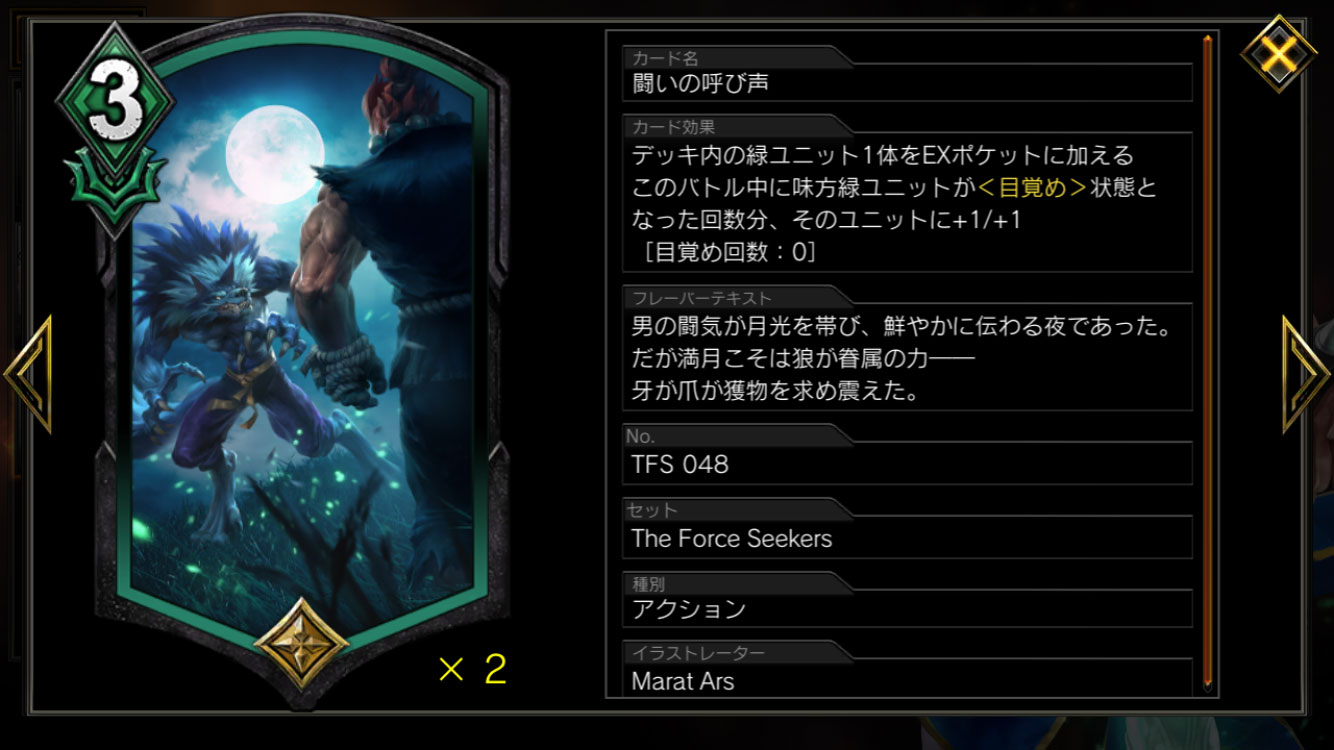The image size is (1334, 750).
Task: Go to next card with right arrow
Action: click(1306, 375)
